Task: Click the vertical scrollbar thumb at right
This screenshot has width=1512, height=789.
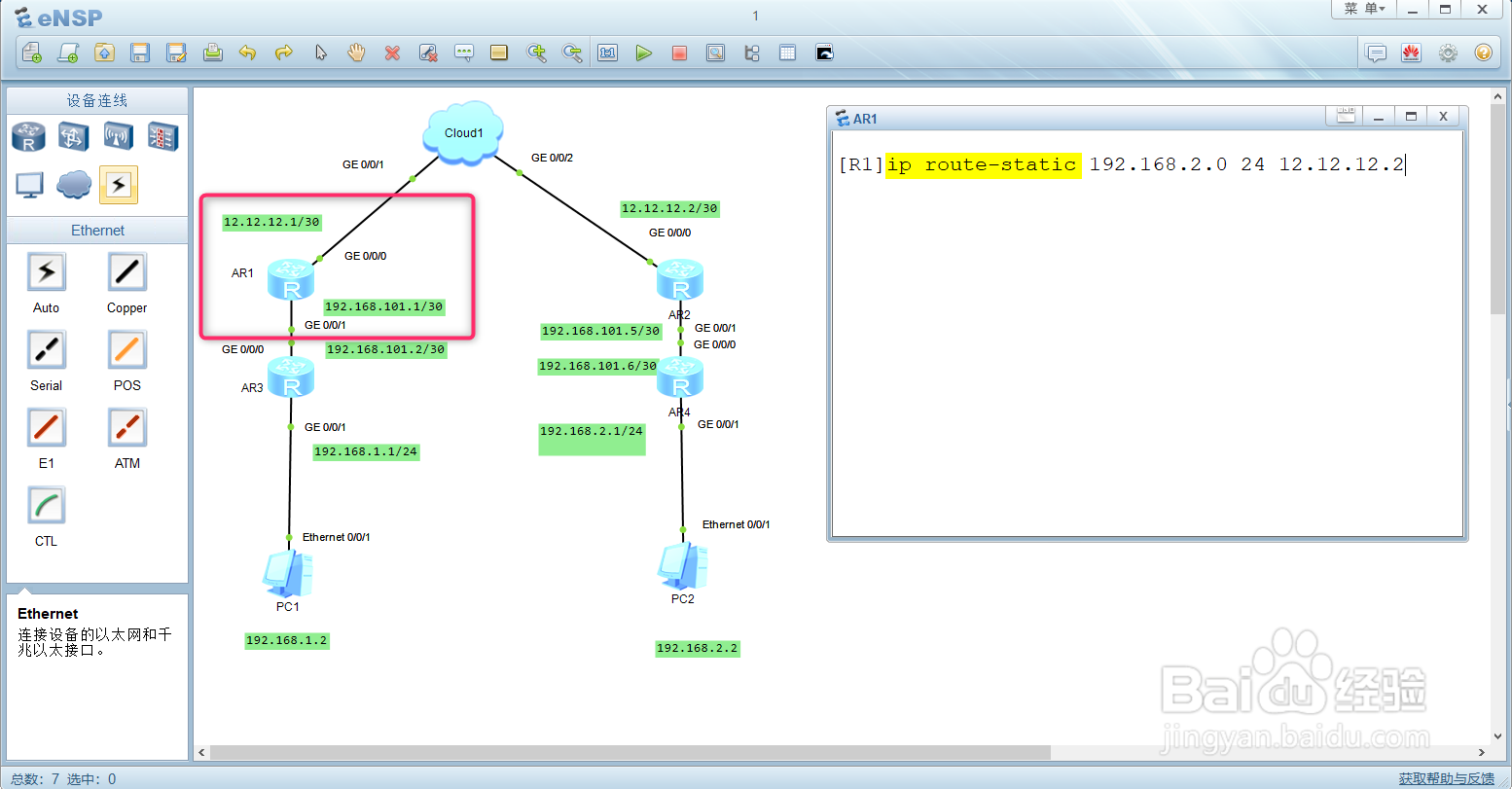Action: coord(1496,209)
